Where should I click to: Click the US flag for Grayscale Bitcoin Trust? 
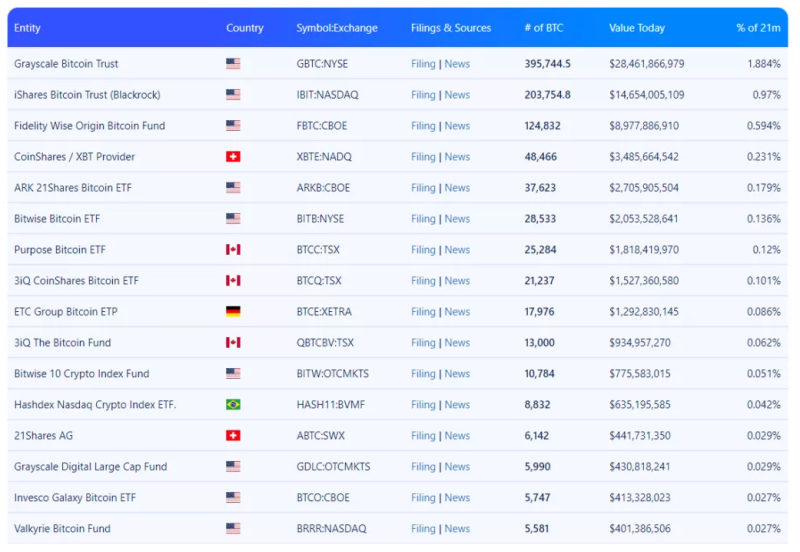click(x=233, y=64)
